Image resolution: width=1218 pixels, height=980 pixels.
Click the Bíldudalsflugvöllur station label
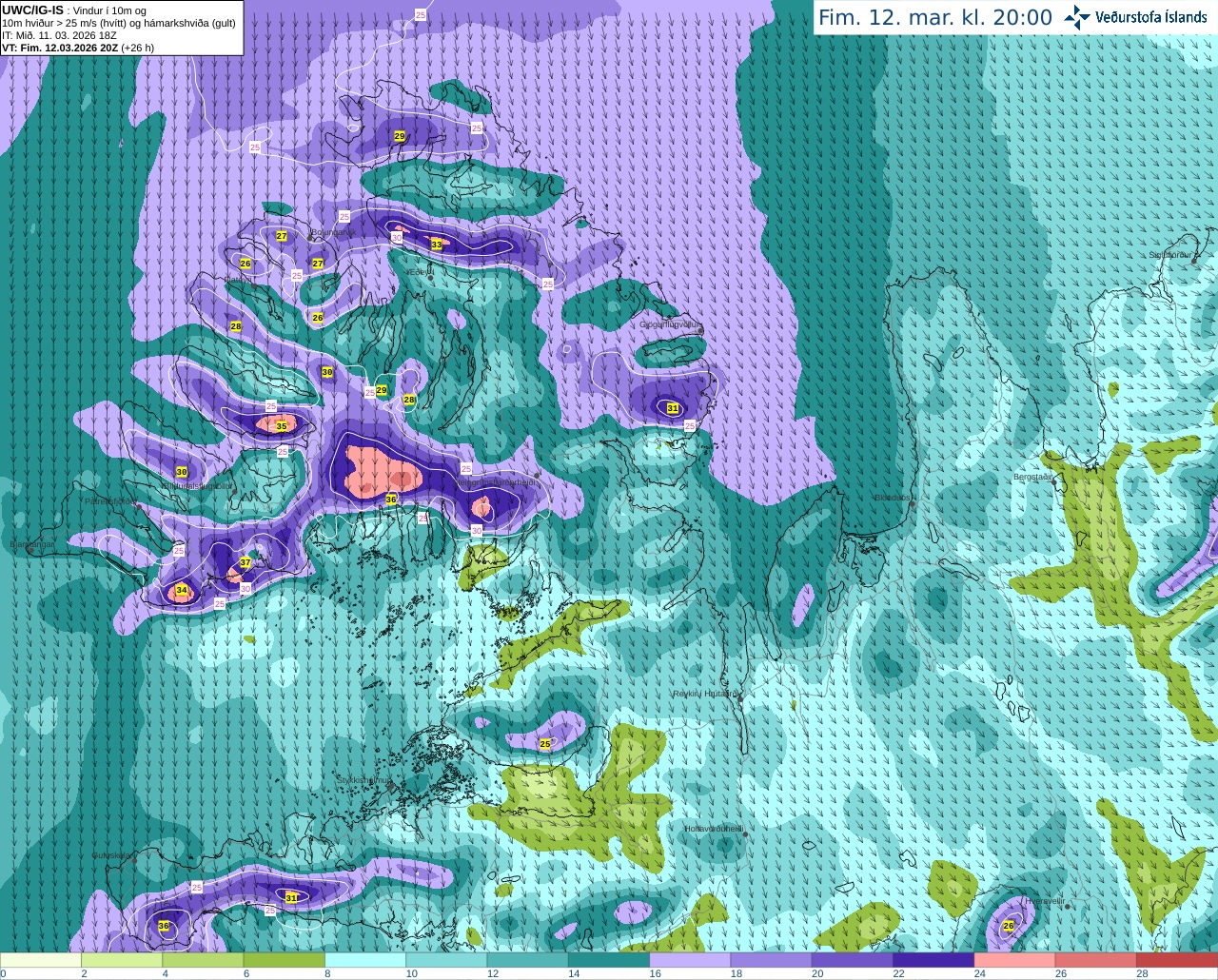(197, 485)
